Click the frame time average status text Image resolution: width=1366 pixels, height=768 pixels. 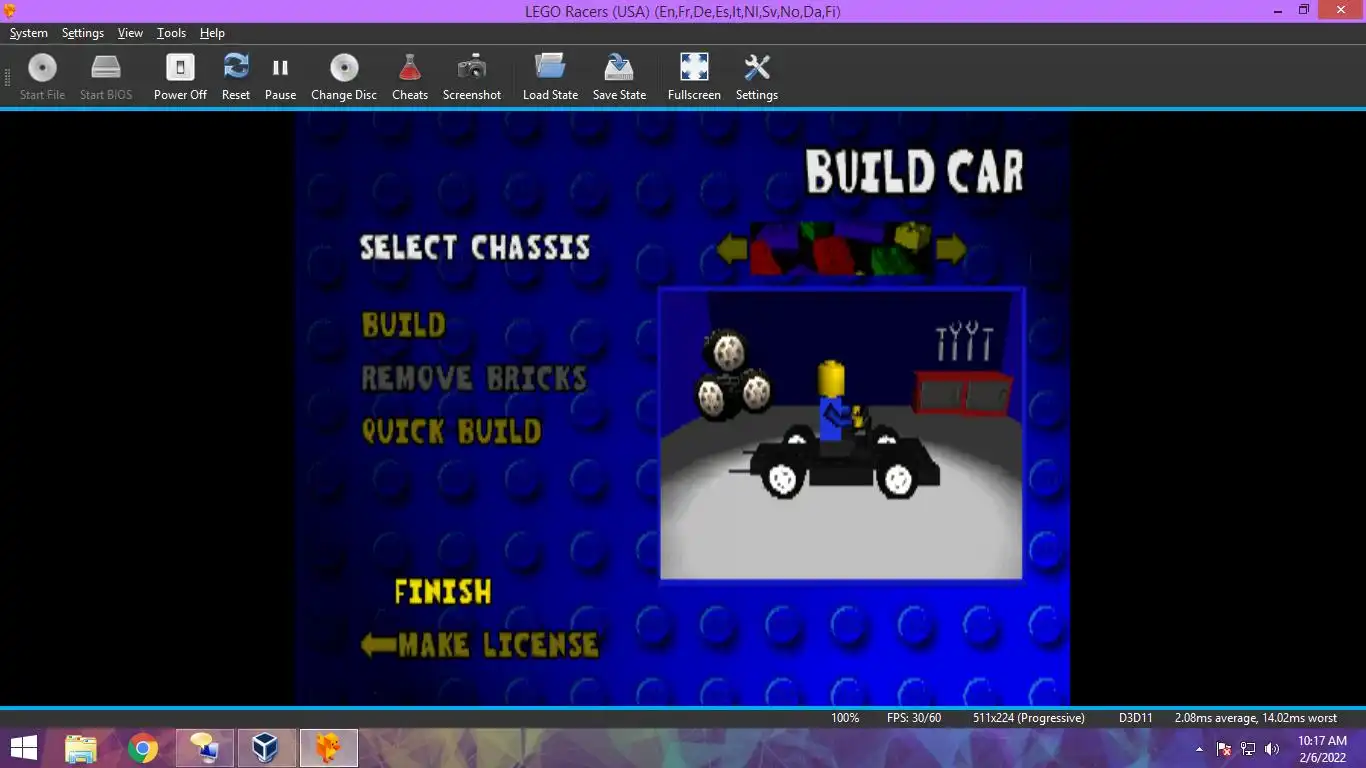click(1255, 718)
